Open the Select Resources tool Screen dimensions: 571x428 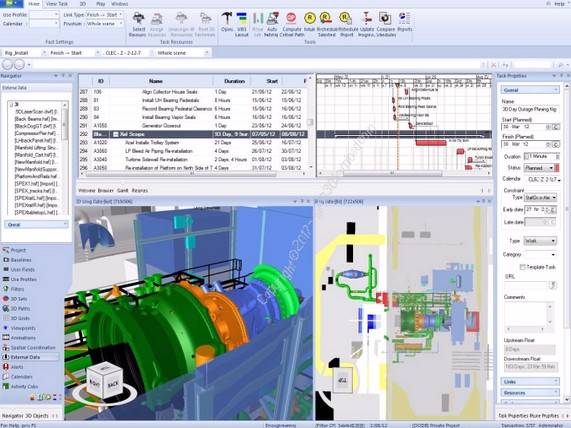pos(138,24)
